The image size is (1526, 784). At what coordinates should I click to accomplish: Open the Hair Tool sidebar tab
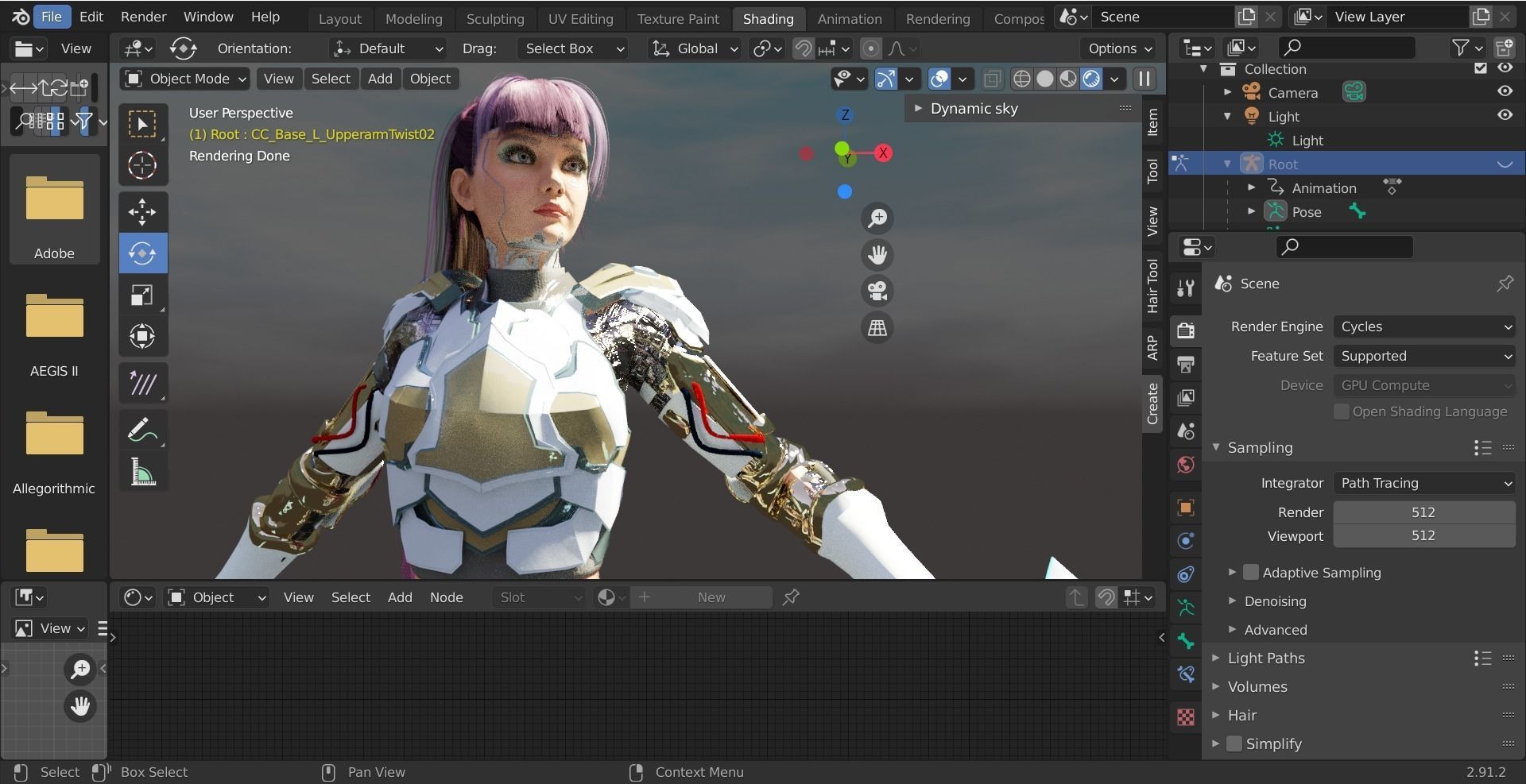[1152, 286]
